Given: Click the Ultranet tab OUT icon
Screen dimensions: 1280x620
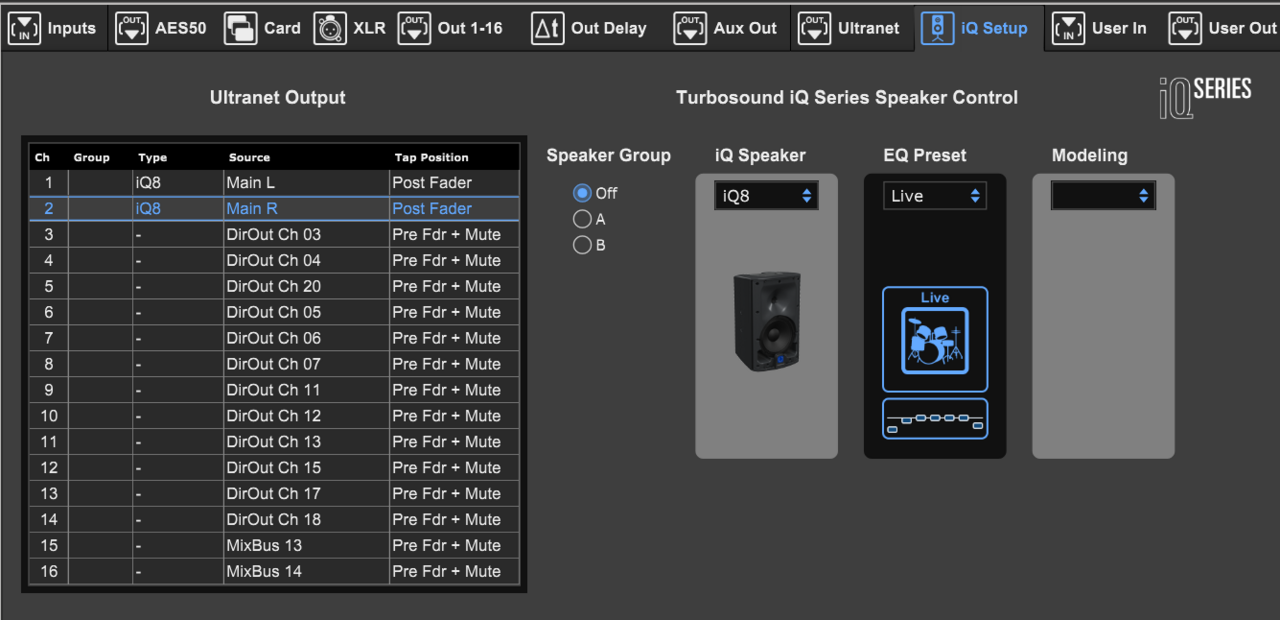Looking at the screenshot, I should [814, 28].
